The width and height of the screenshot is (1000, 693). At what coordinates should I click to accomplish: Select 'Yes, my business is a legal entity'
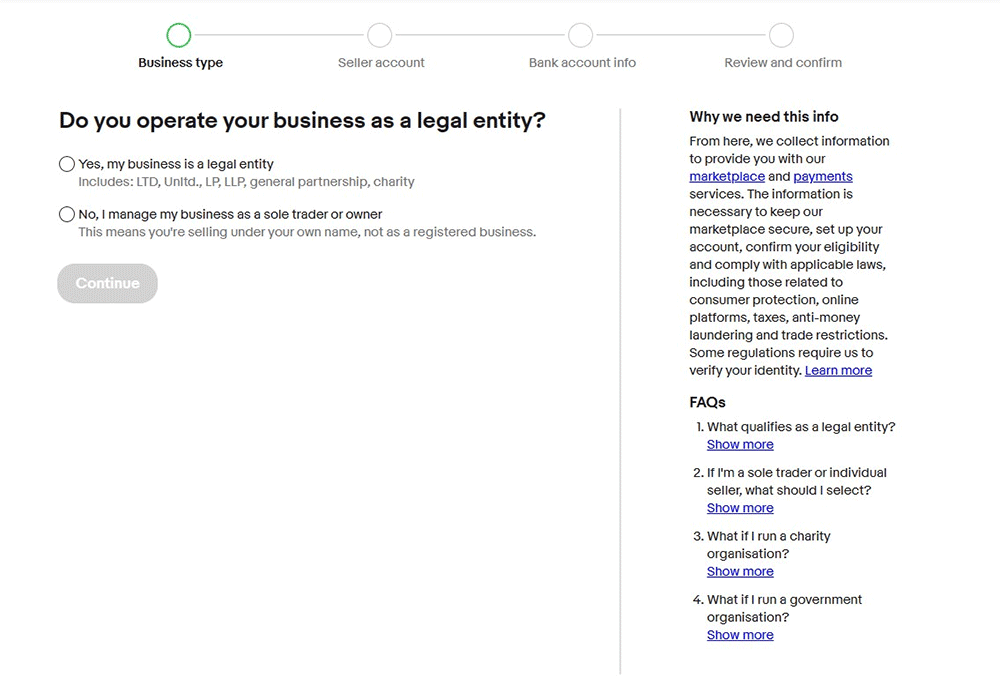tap(67, 164)
